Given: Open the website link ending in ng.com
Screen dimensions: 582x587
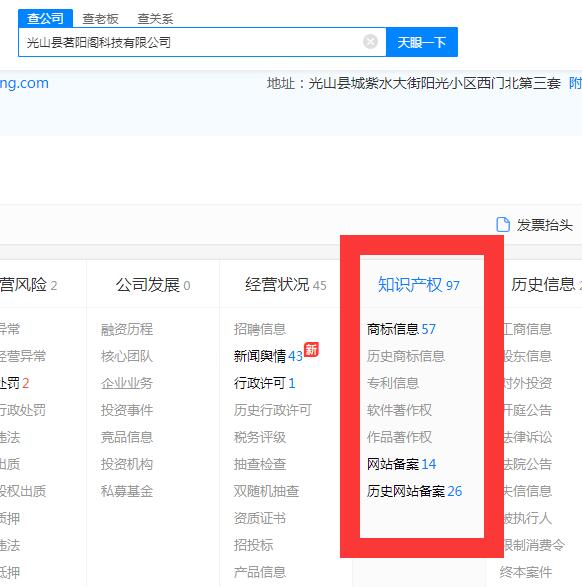Looking at the screenshot, I should coord(24,83).
